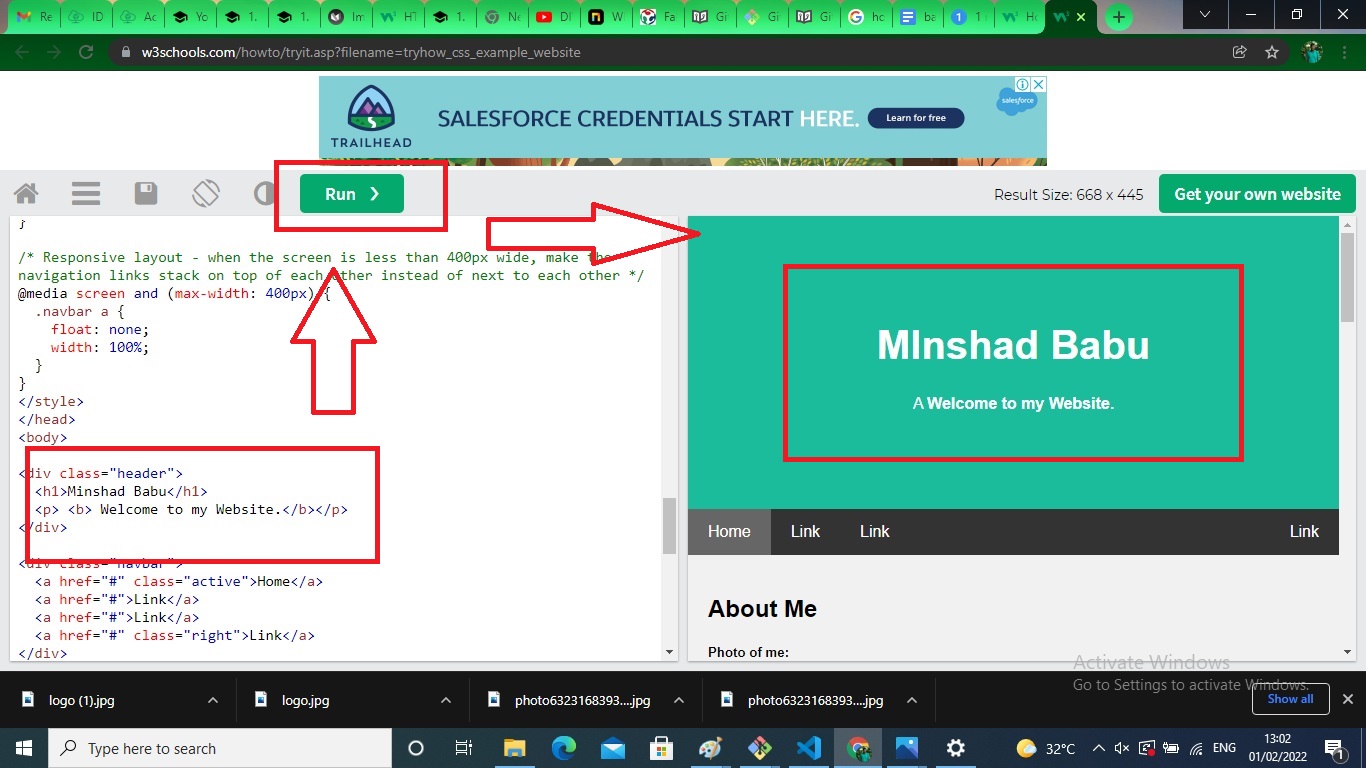Change result orientation with the rotate icon

tap(206, 193)
